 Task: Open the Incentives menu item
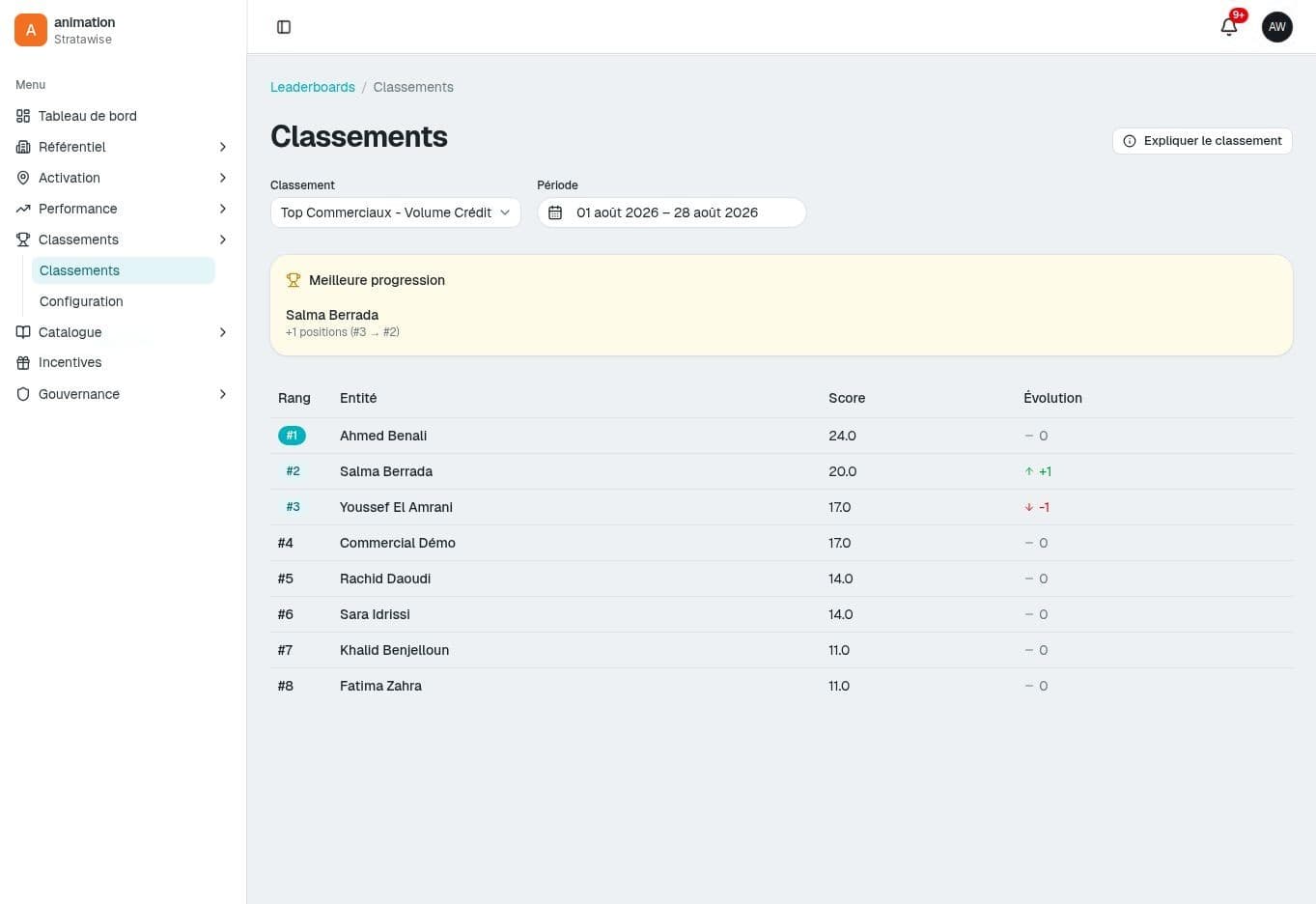tap(123, 363)
